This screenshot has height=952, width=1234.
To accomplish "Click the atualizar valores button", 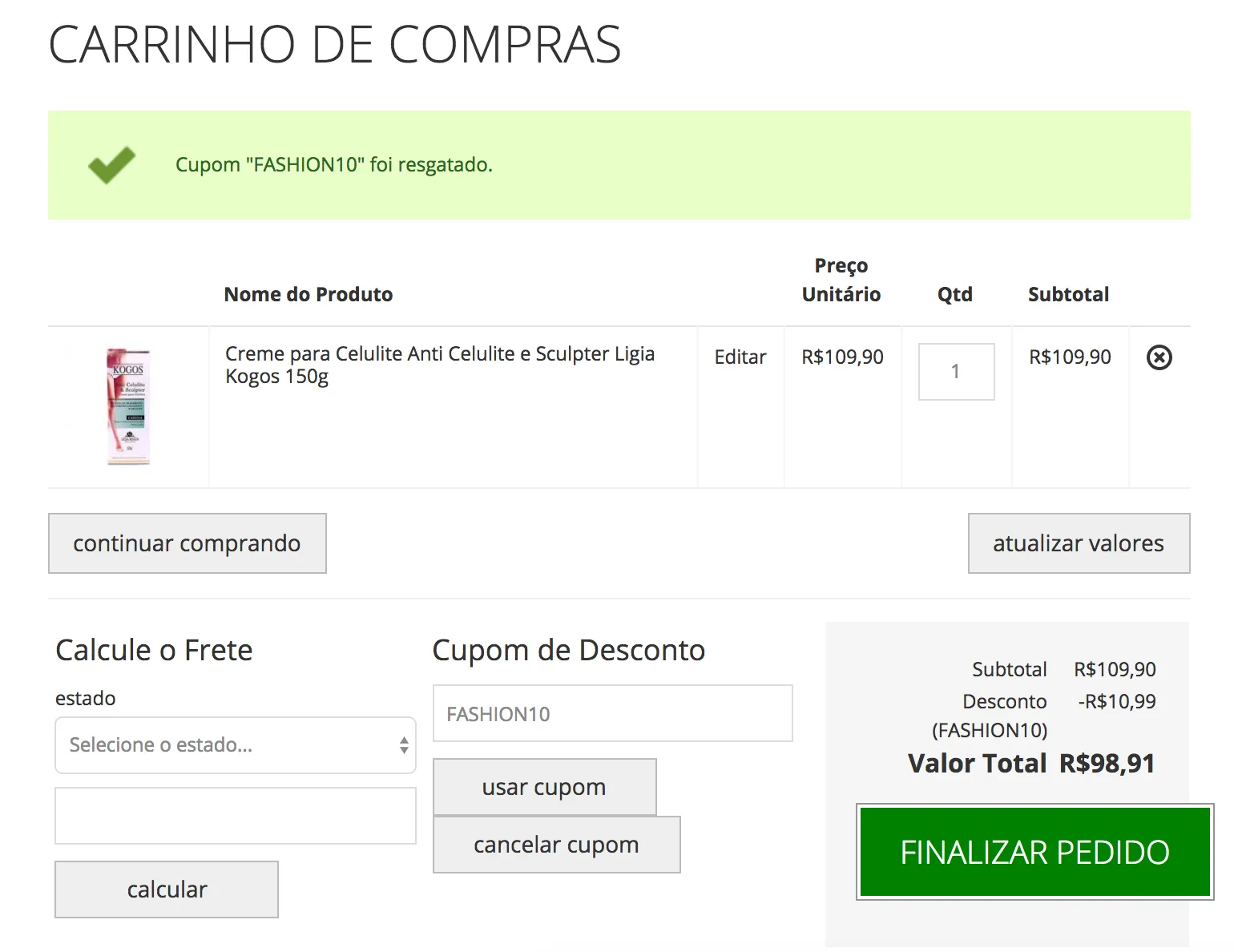I will 1079,543.
